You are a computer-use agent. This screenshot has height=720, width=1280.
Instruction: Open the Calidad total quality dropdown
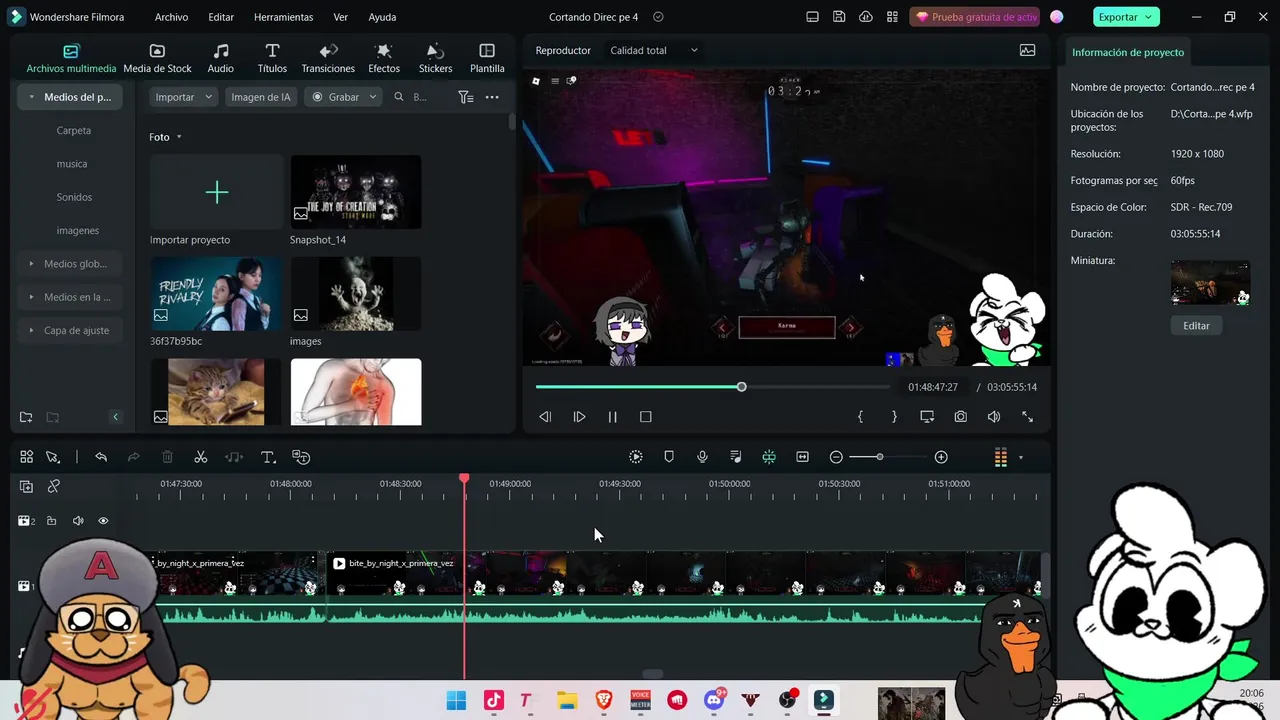pyautogui.click(x=654, y=50)
